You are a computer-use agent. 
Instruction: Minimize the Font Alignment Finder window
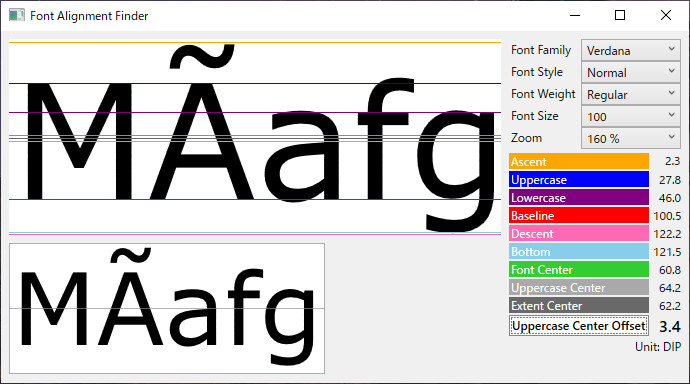pyautogui.click(x=575, y=15)
